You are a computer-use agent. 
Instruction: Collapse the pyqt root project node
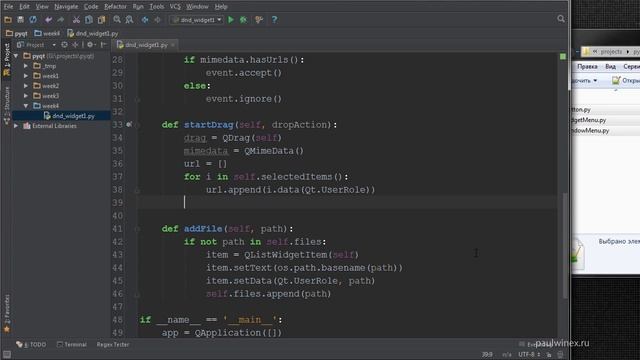click(x=16, y=56)
